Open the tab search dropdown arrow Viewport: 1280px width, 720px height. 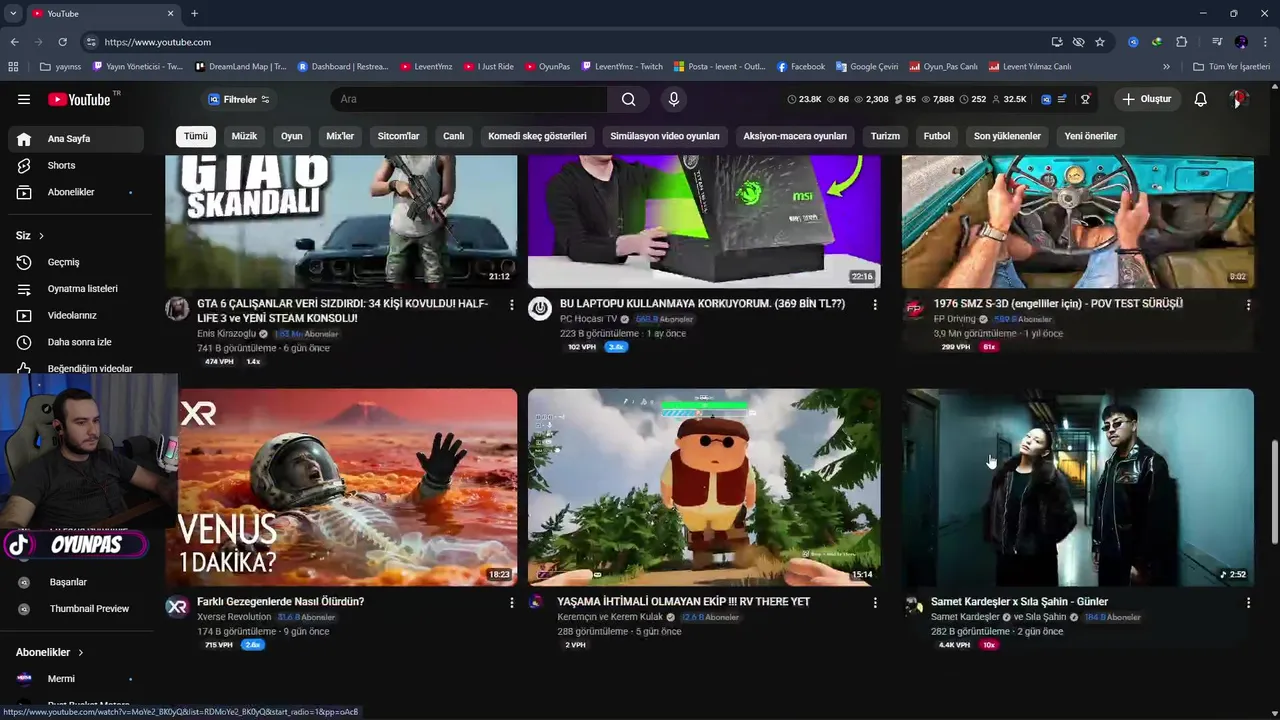pos(13,13)
